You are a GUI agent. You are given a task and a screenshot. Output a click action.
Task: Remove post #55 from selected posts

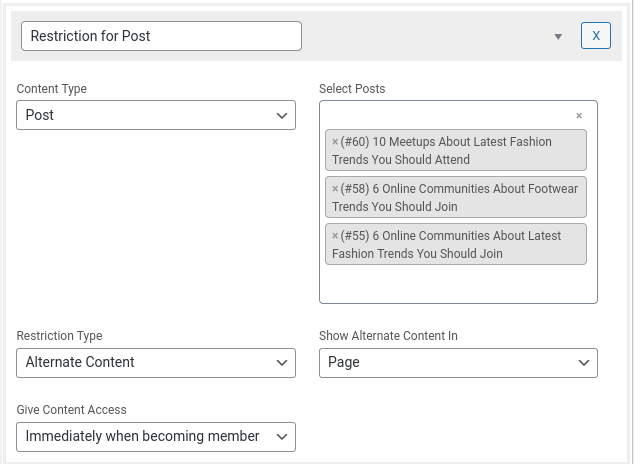pos(335,236)
